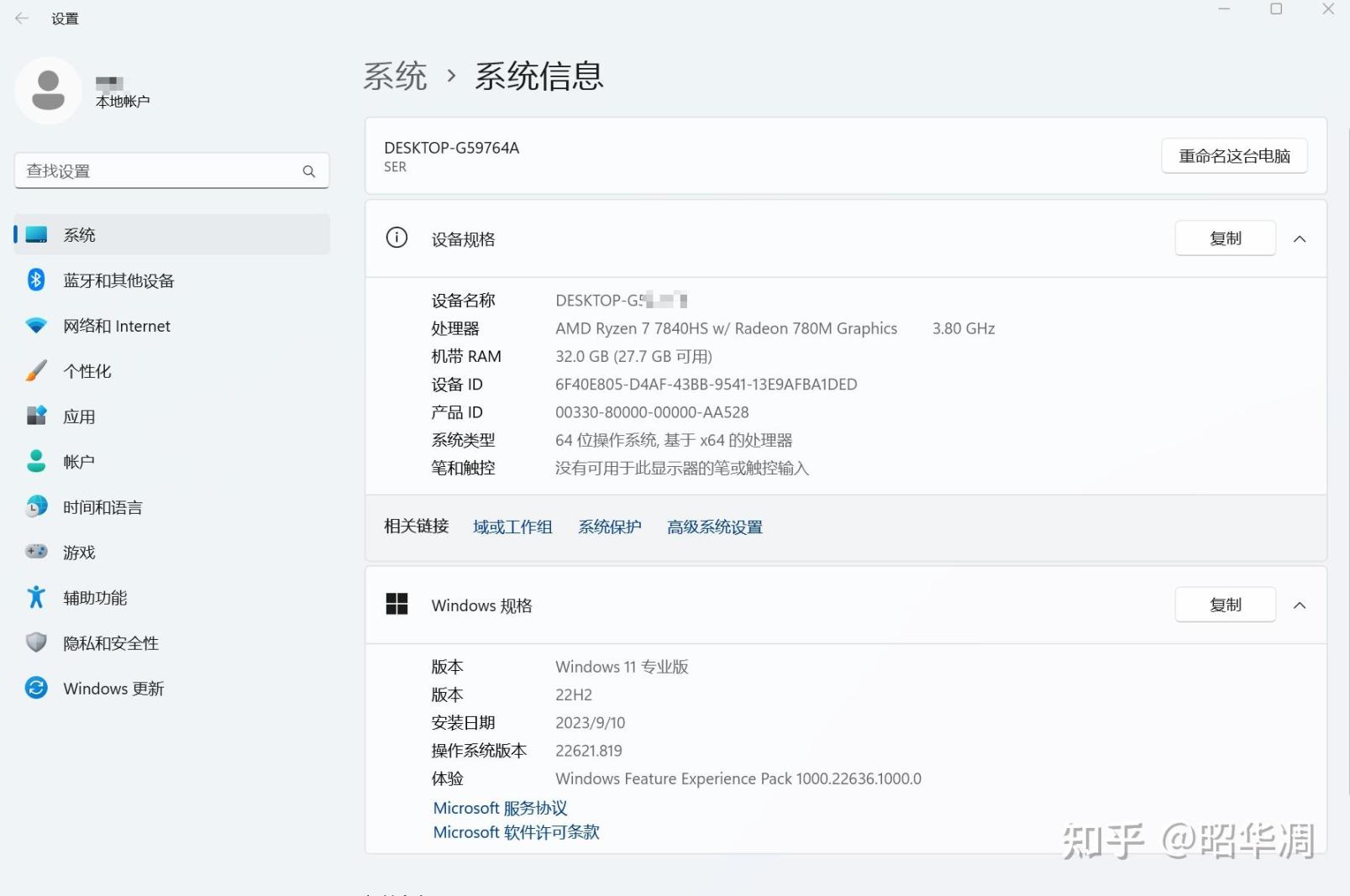Click the Wi-Fi network icon in sidebar

coord(36,326)
